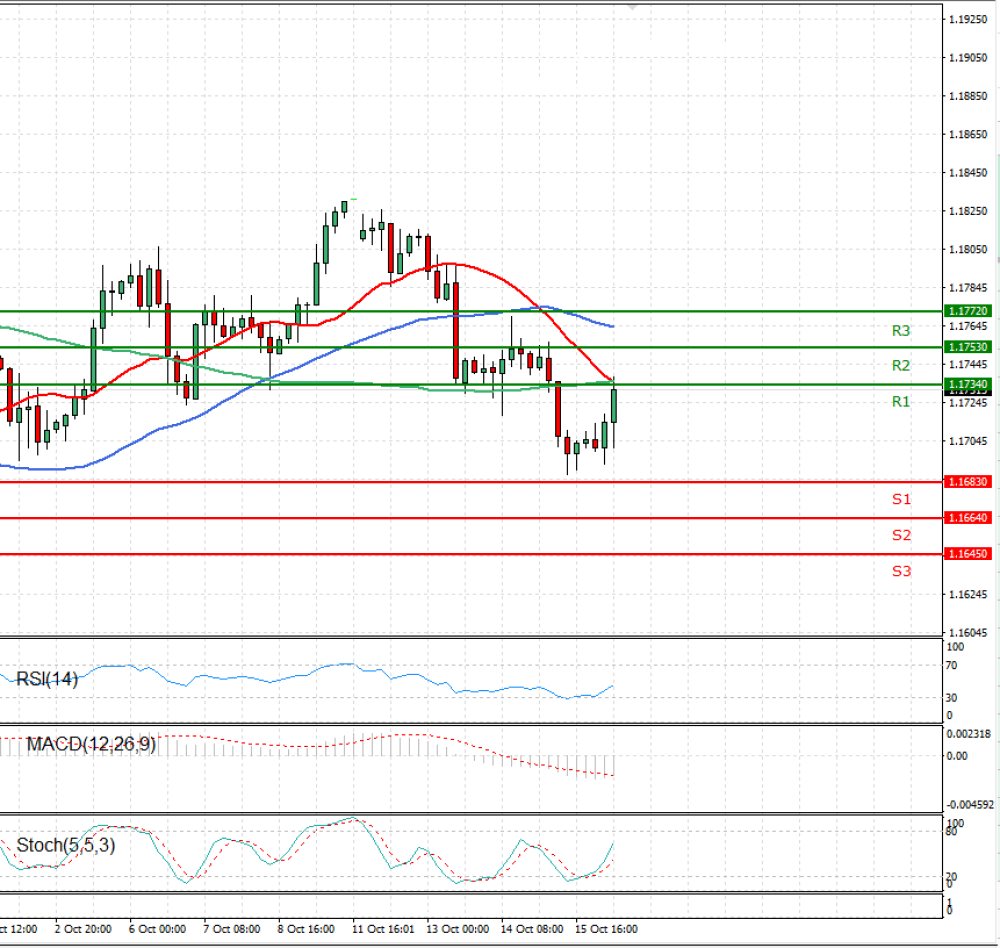The width and height of the screenshot is (1000, 948).
Task: Click the 1.17530 price tag
Action: click(x=967, y=347)
